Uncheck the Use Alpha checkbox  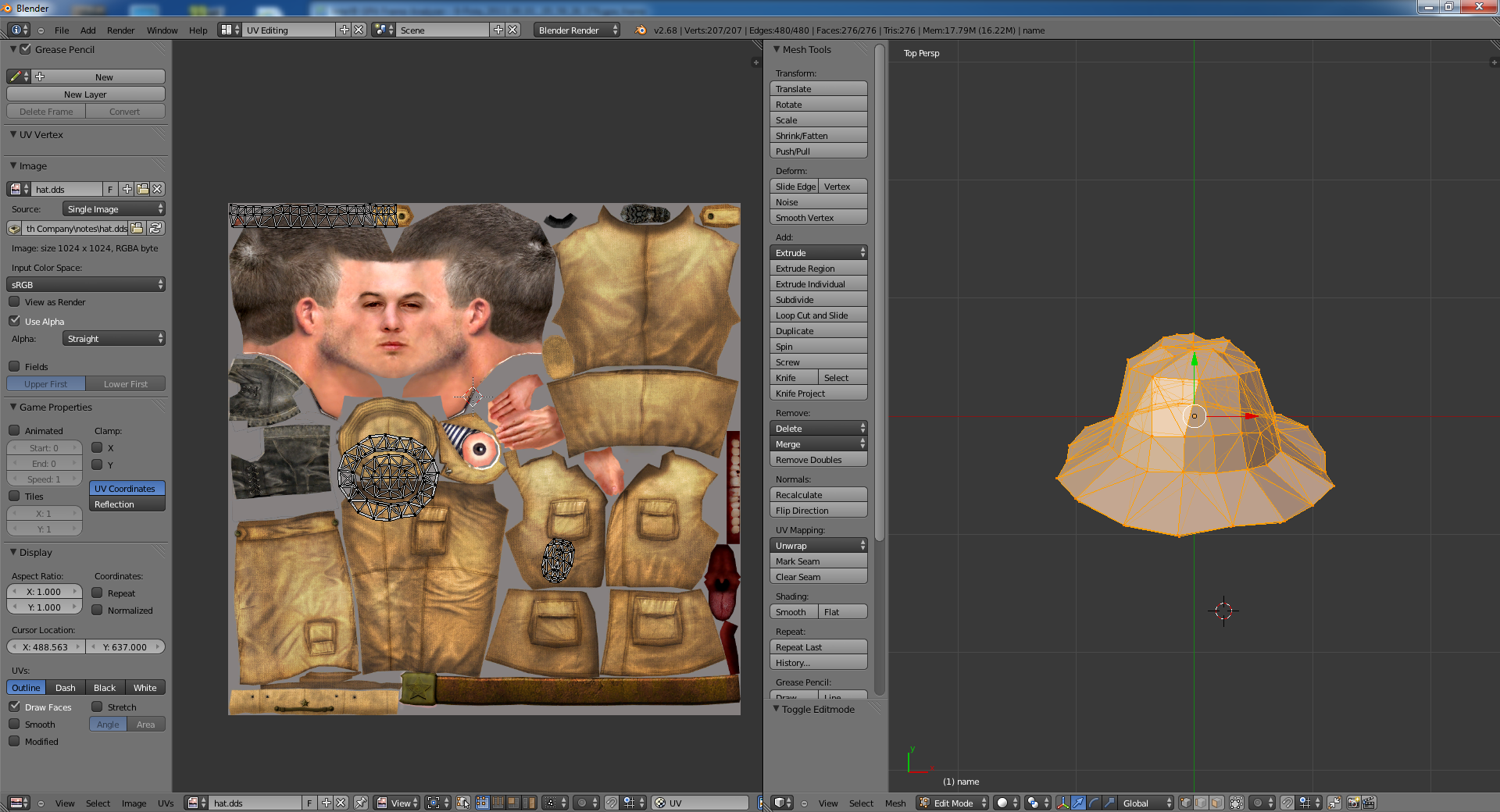click(x=14, y=321)
